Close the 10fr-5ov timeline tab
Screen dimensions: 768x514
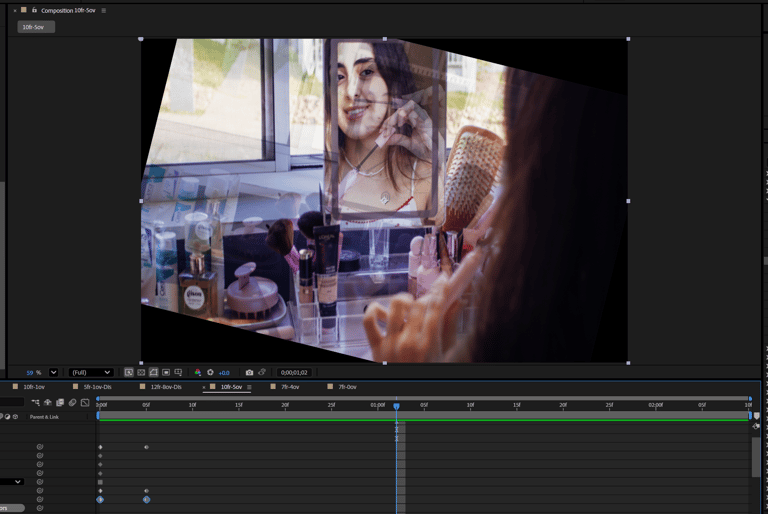click(x=204, y=387)
